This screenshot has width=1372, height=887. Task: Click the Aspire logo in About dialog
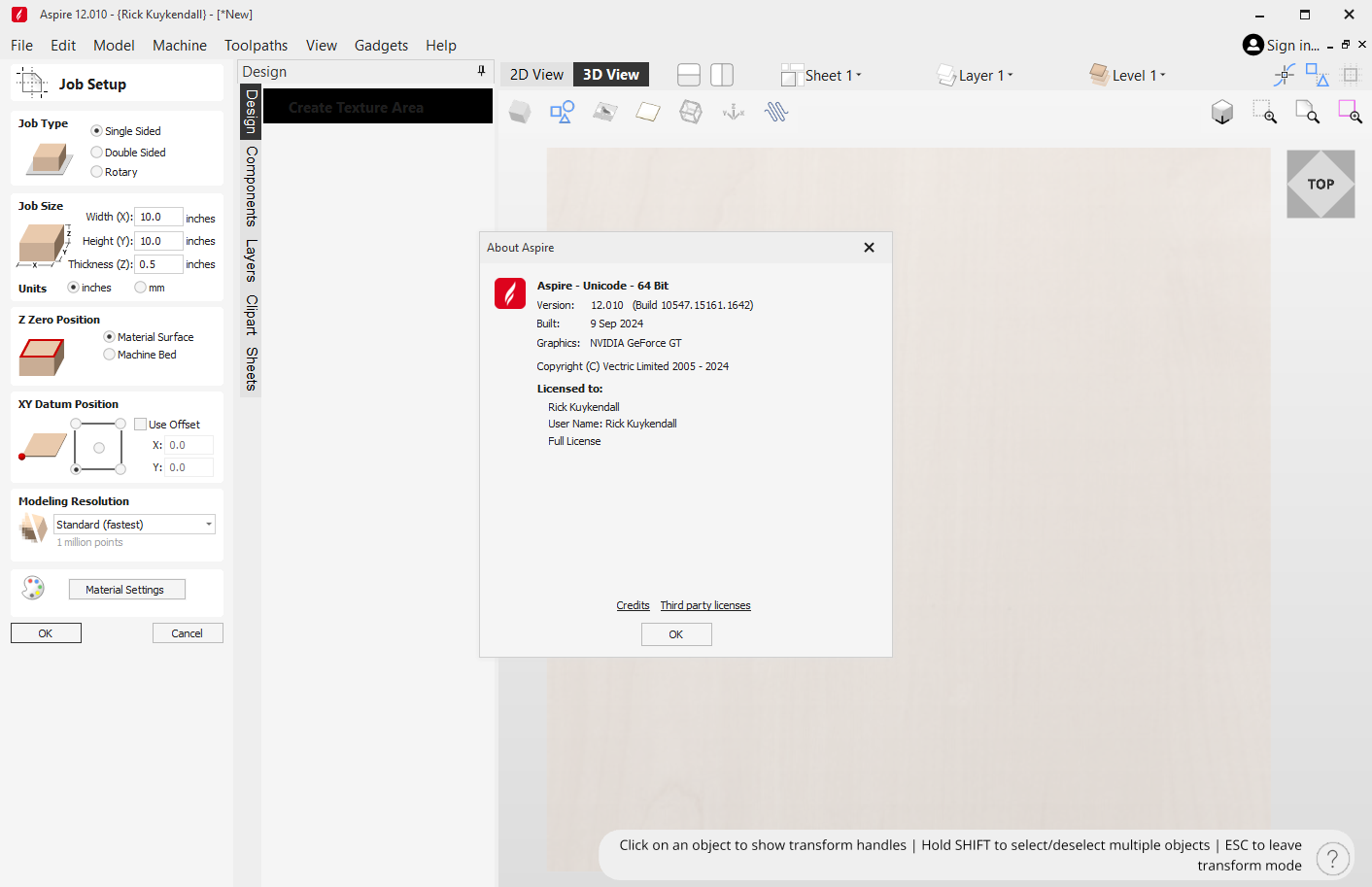510,293
